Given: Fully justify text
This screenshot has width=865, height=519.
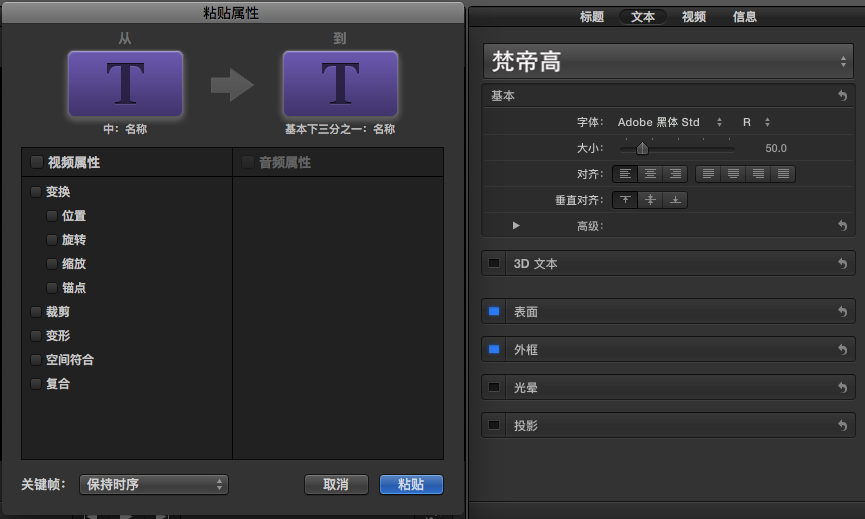Looking at the screenshot, I should pos(783,174).
